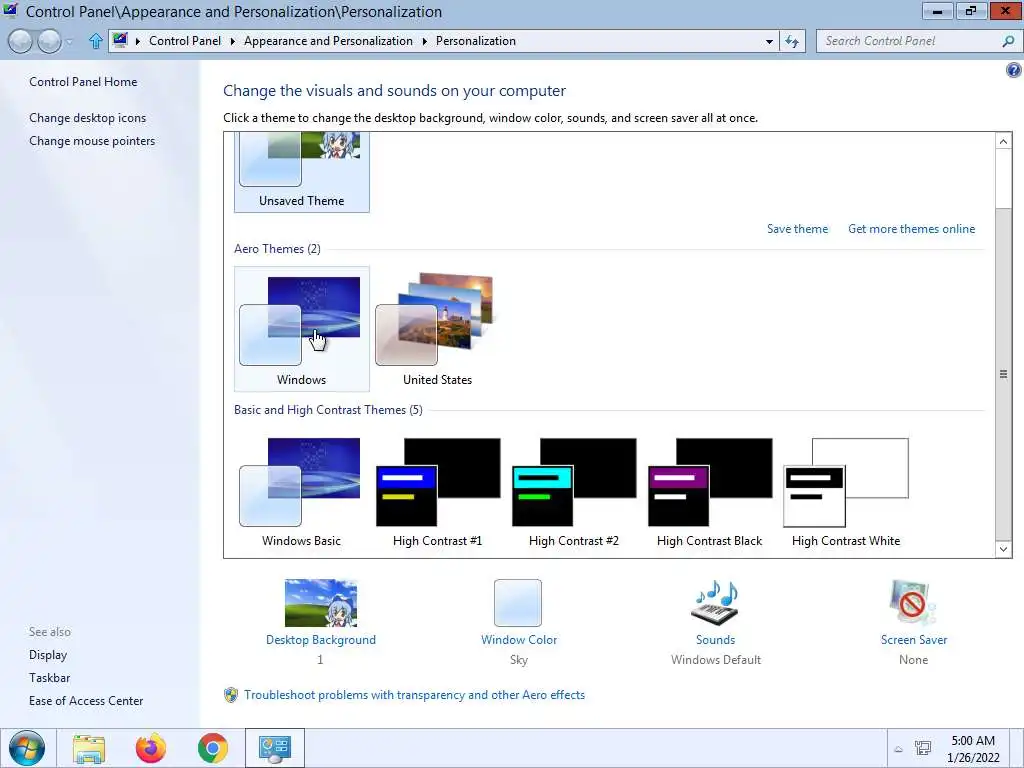1024x768 pixels.
Task: Expand arrow before Control Panel breadcrumb
Action: (x=137, y=41)
